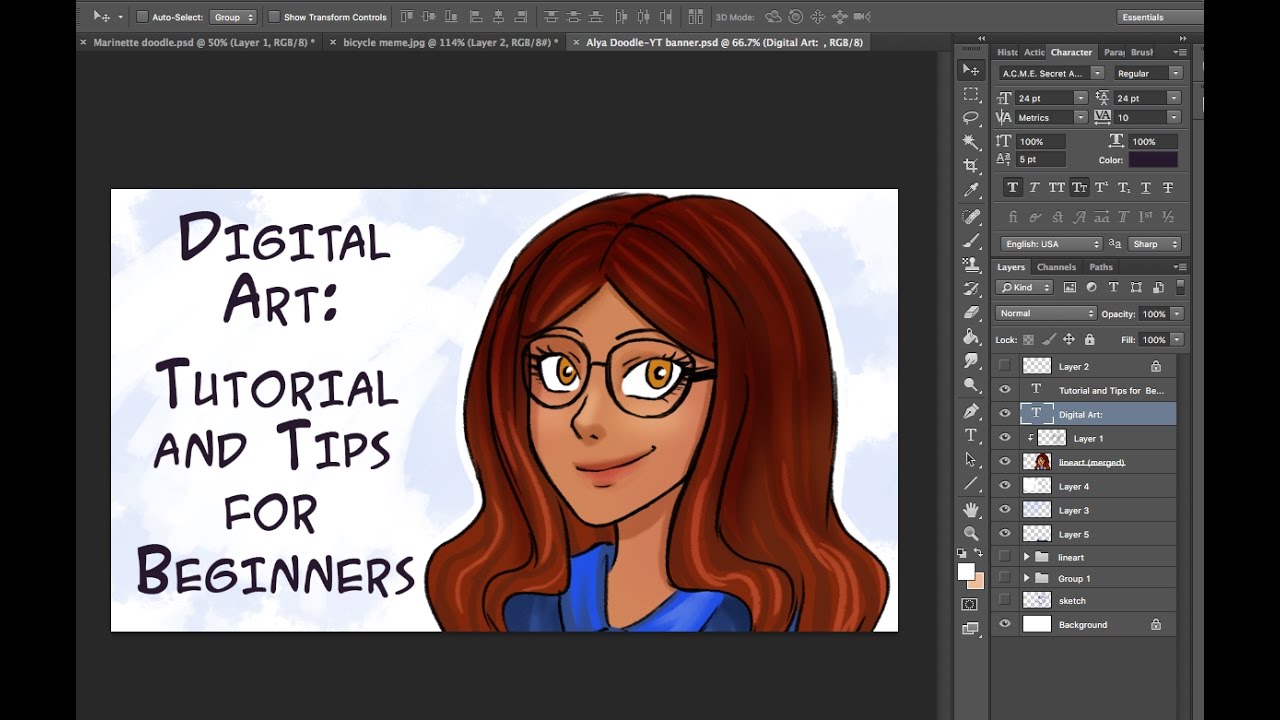Select the Lasso tool

click(970, 118)
